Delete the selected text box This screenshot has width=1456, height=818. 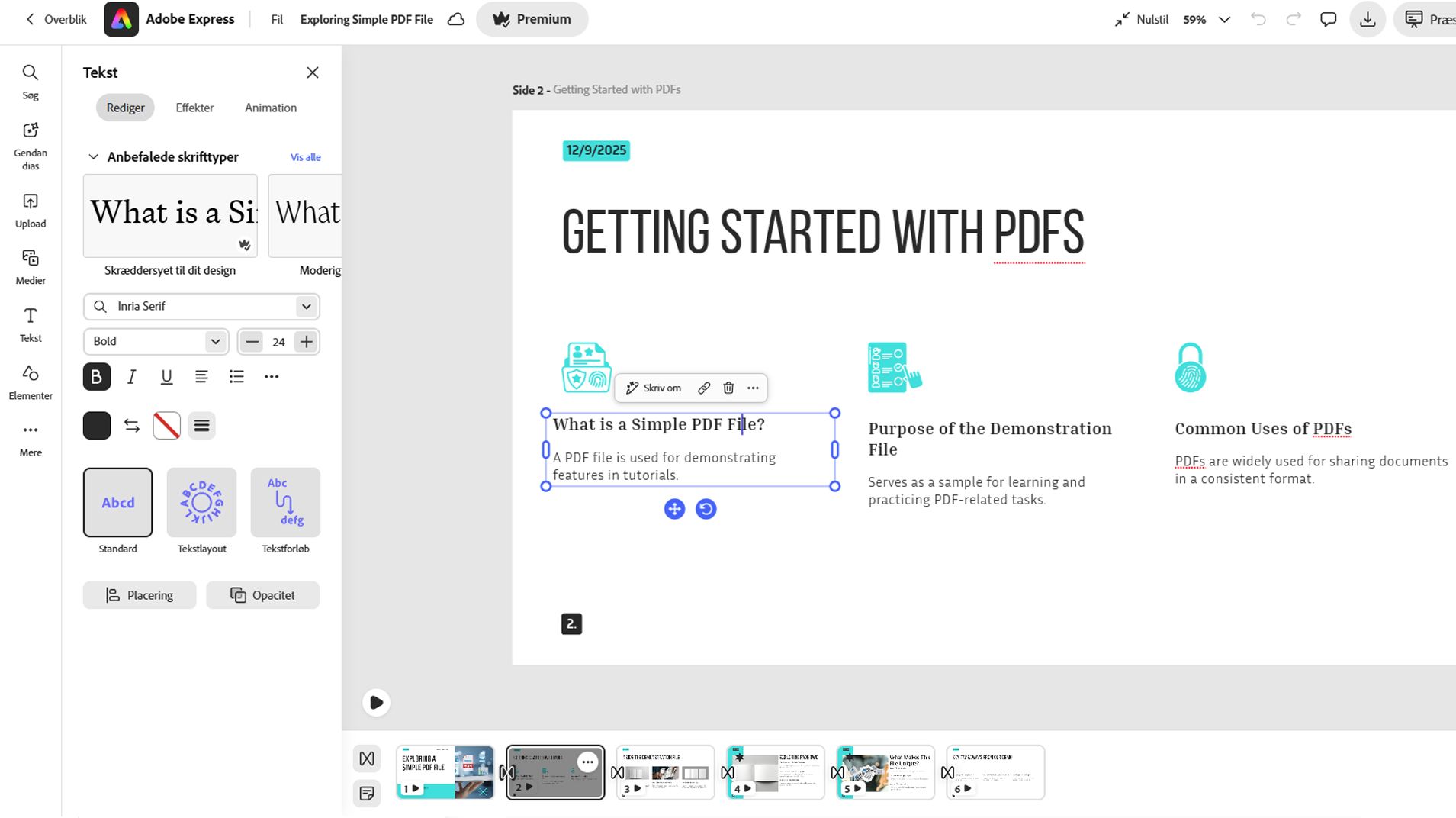tap(728, 388)
